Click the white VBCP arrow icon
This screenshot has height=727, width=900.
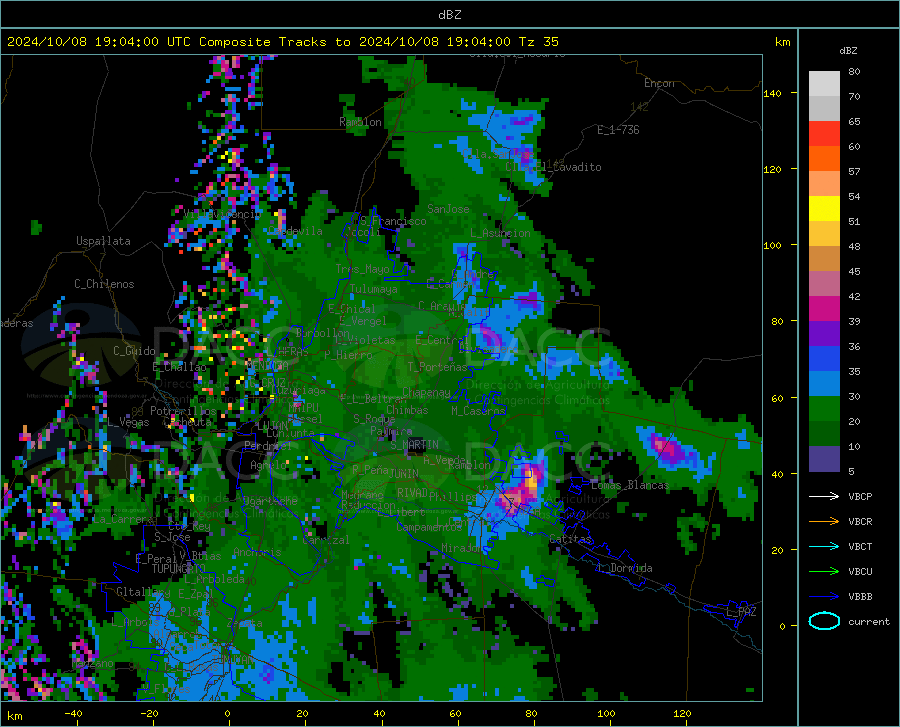824,496
